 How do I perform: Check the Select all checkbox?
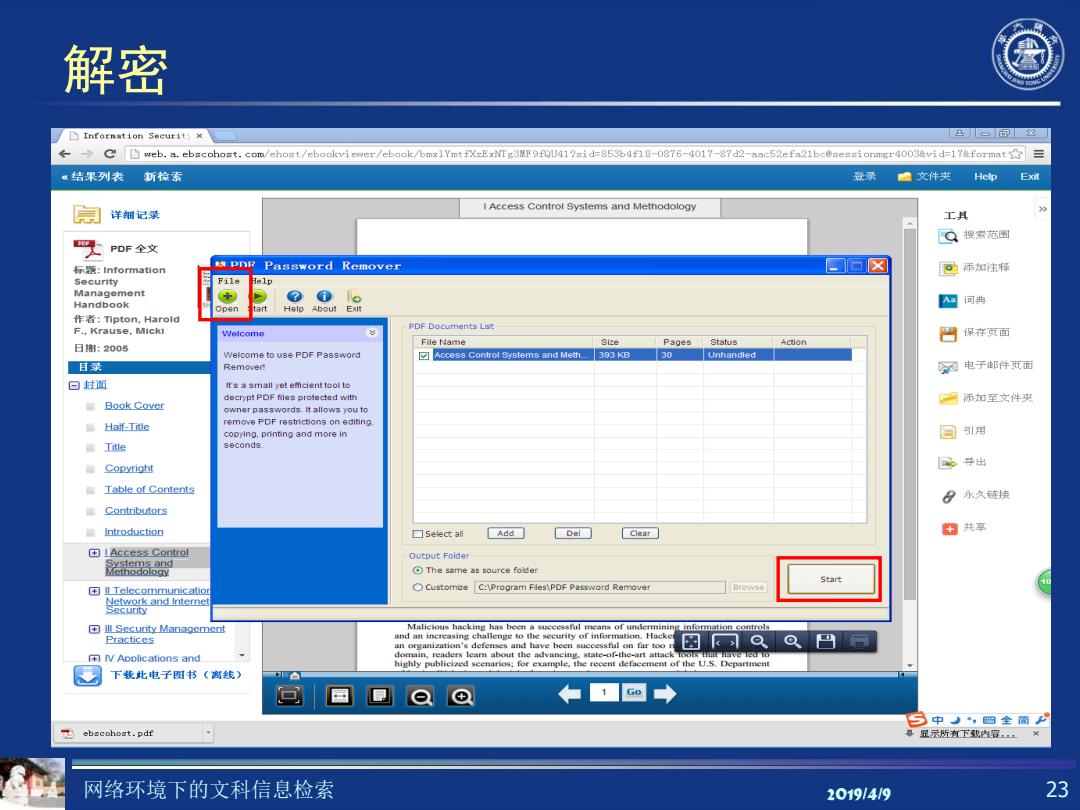(x=417, y=534)
